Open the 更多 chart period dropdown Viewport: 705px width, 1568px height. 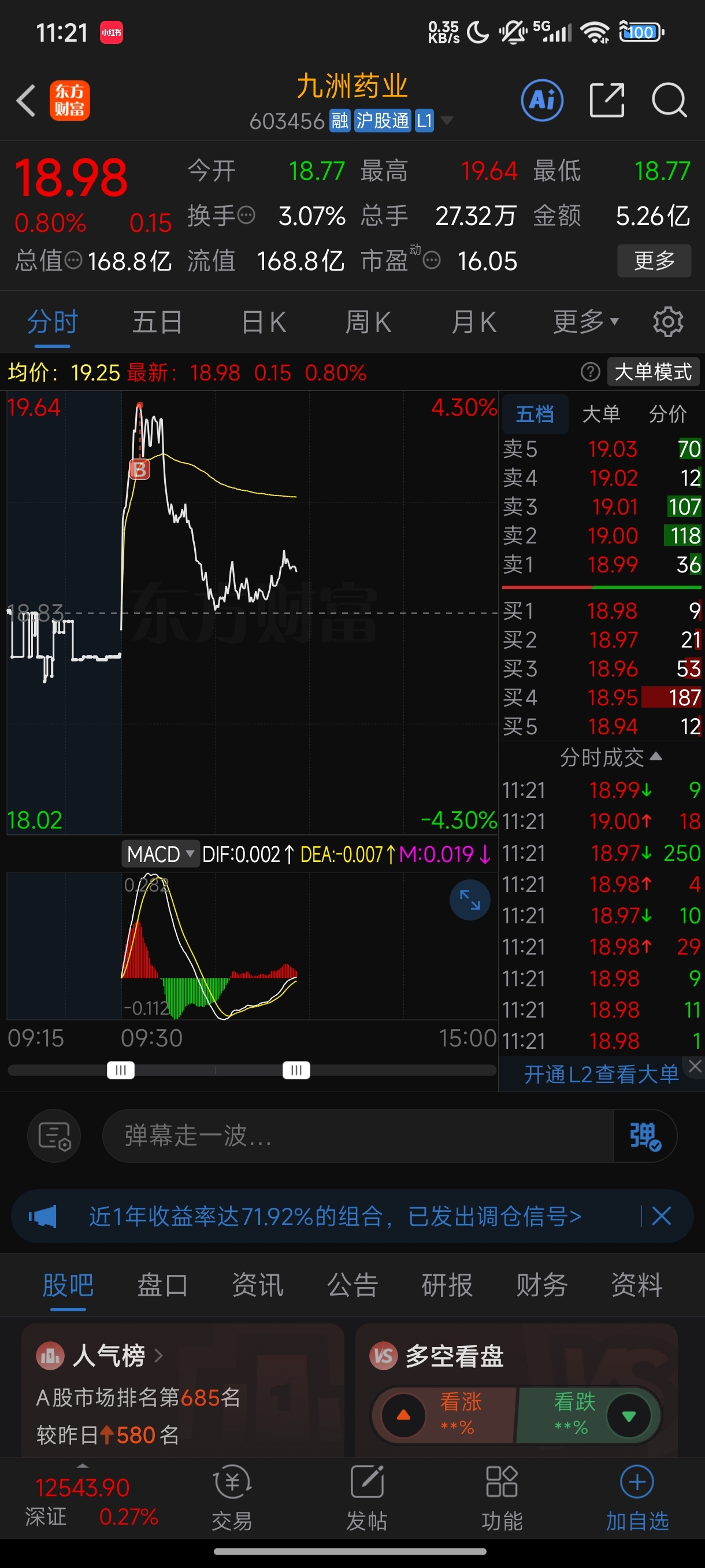click(585, 321)
